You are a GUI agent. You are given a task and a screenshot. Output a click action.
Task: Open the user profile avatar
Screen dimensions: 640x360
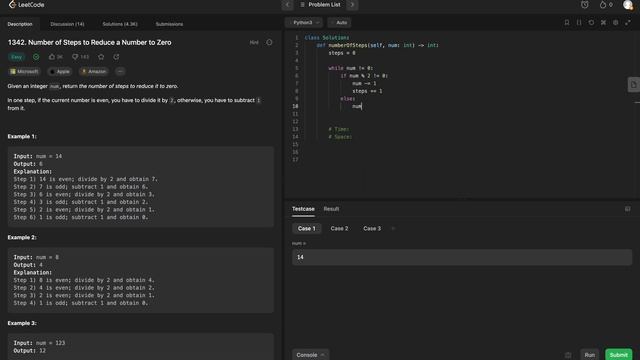(x=628, y=5)
